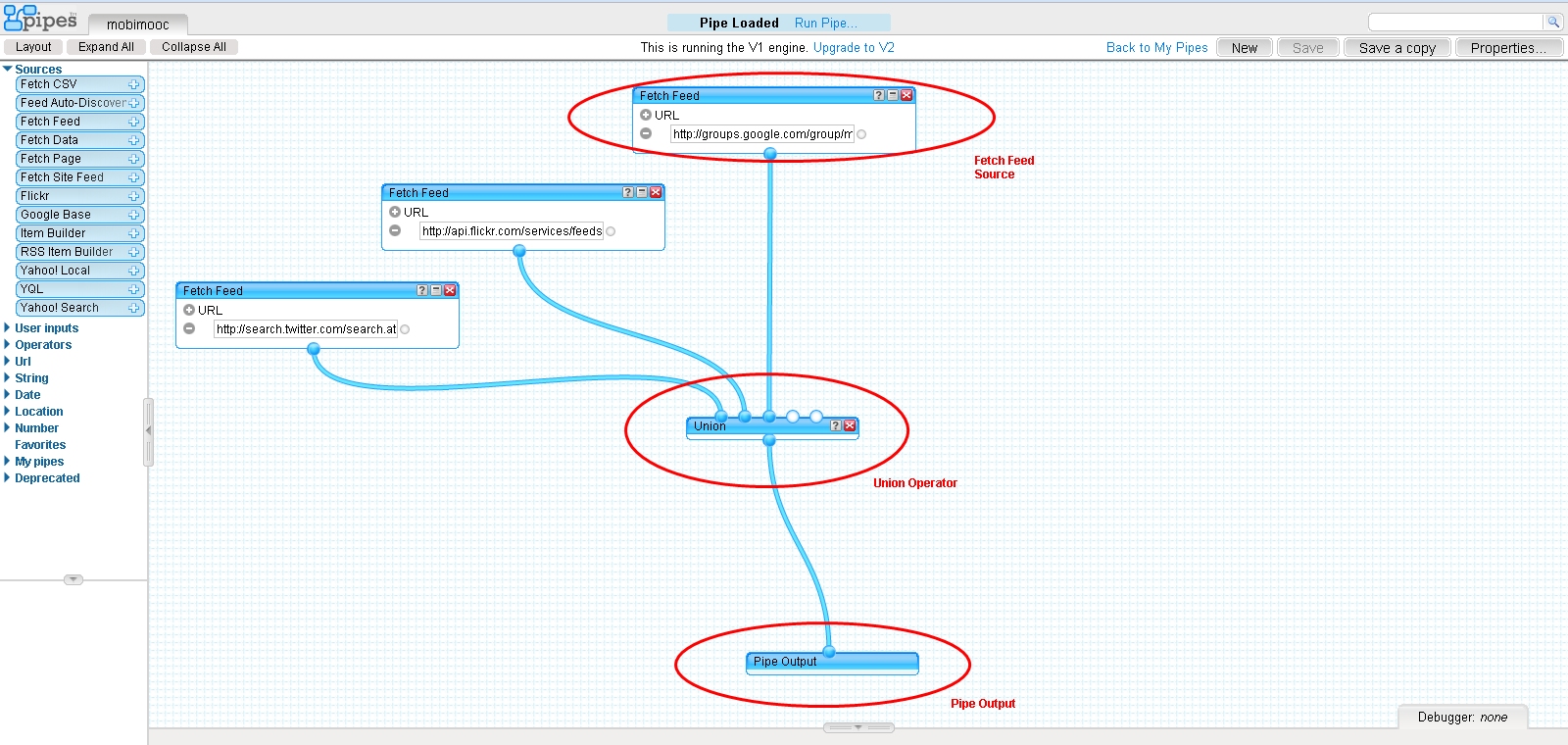Open the Favorites list

(40, 445)
